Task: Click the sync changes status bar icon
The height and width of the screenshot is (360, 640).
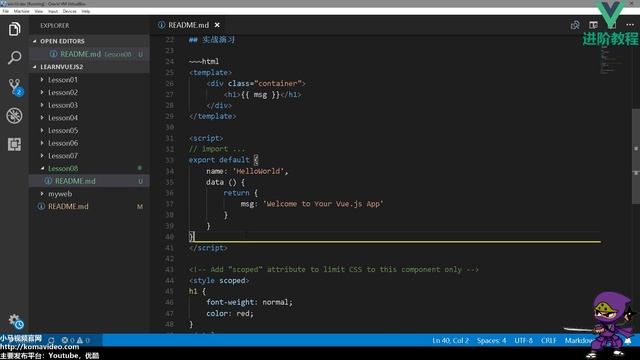Action: click(x=51, y=340)
